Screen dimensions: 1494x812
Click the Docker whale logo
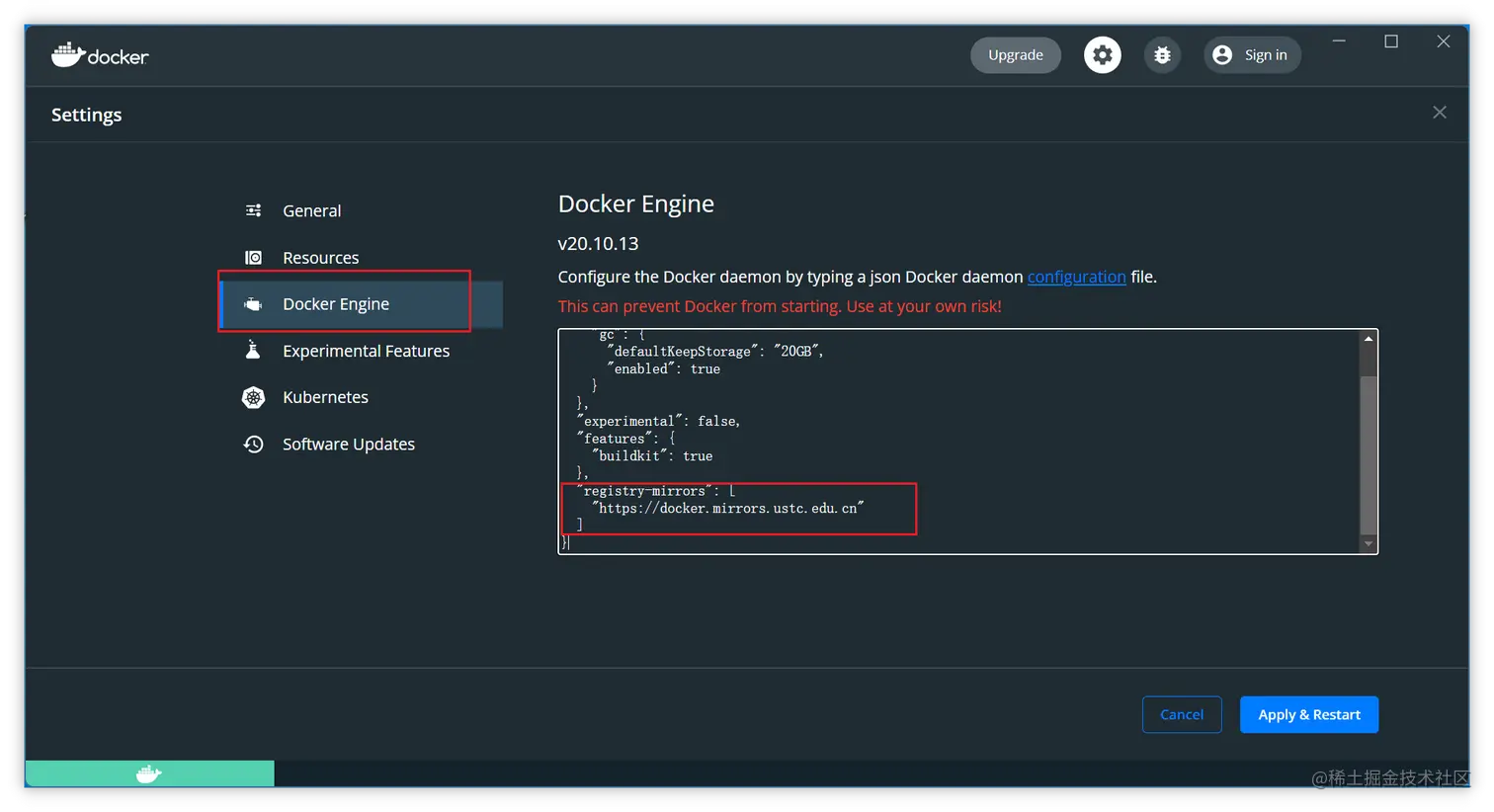tap(100, 55)
